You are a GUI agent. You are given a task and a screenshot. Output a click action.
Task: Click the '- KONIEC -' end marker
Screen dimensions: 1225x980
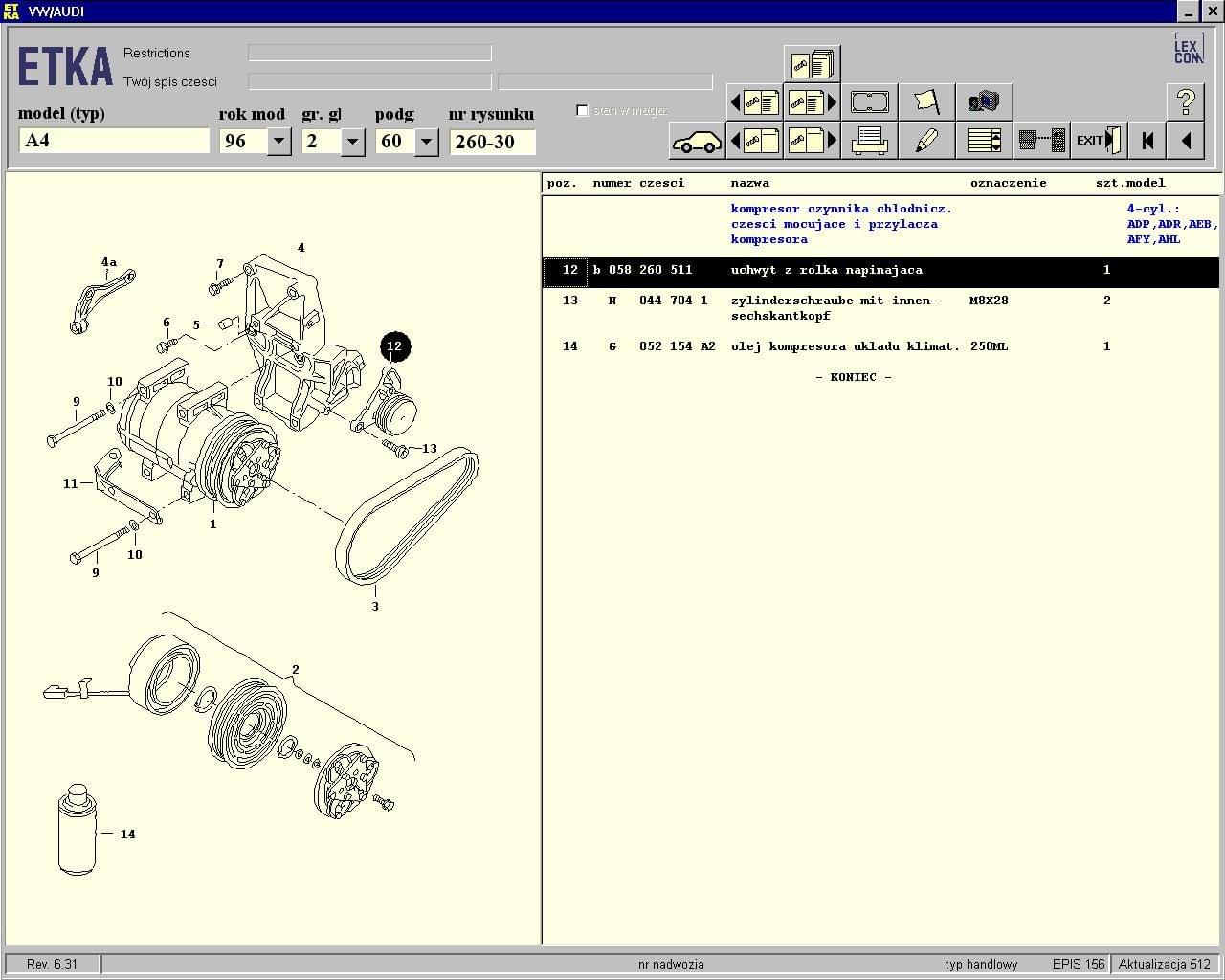[853, 377]
